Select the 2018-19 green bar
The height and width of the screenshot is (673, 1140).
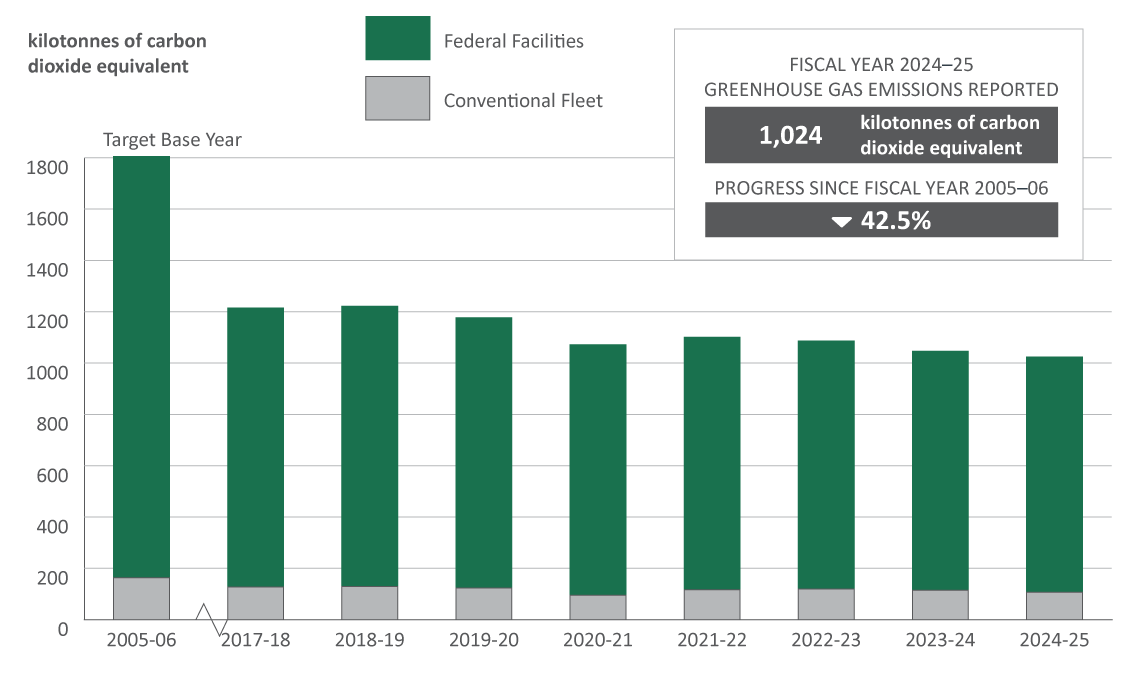pyautogui.click(x=370, y=446)
